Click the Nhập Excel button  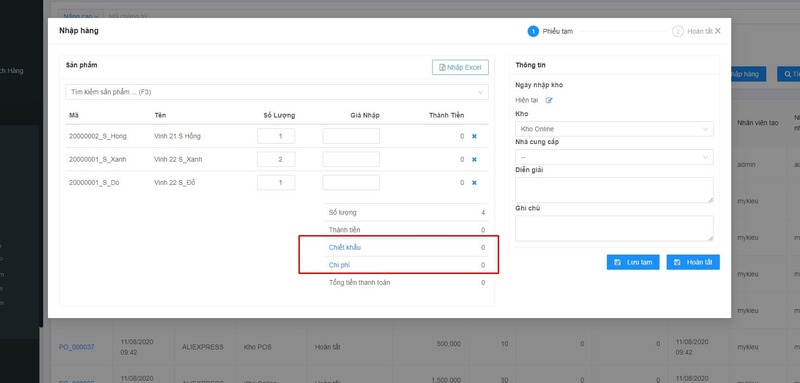pos(460,67)
